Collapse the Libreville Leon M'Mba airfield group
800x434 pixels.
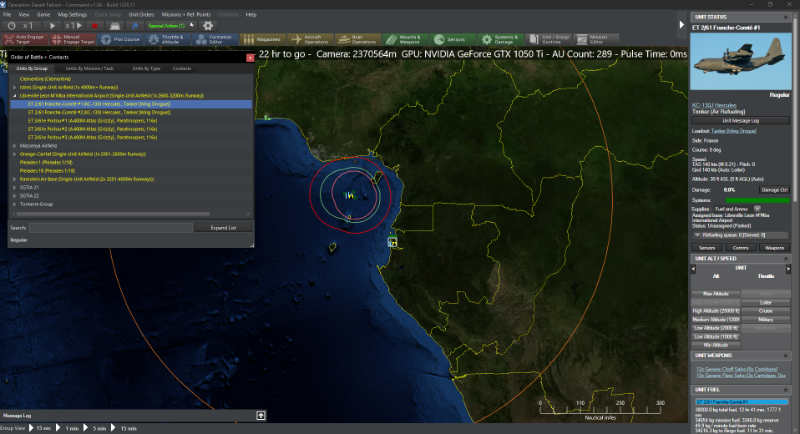pyautogui.click(x=15, y=95)
